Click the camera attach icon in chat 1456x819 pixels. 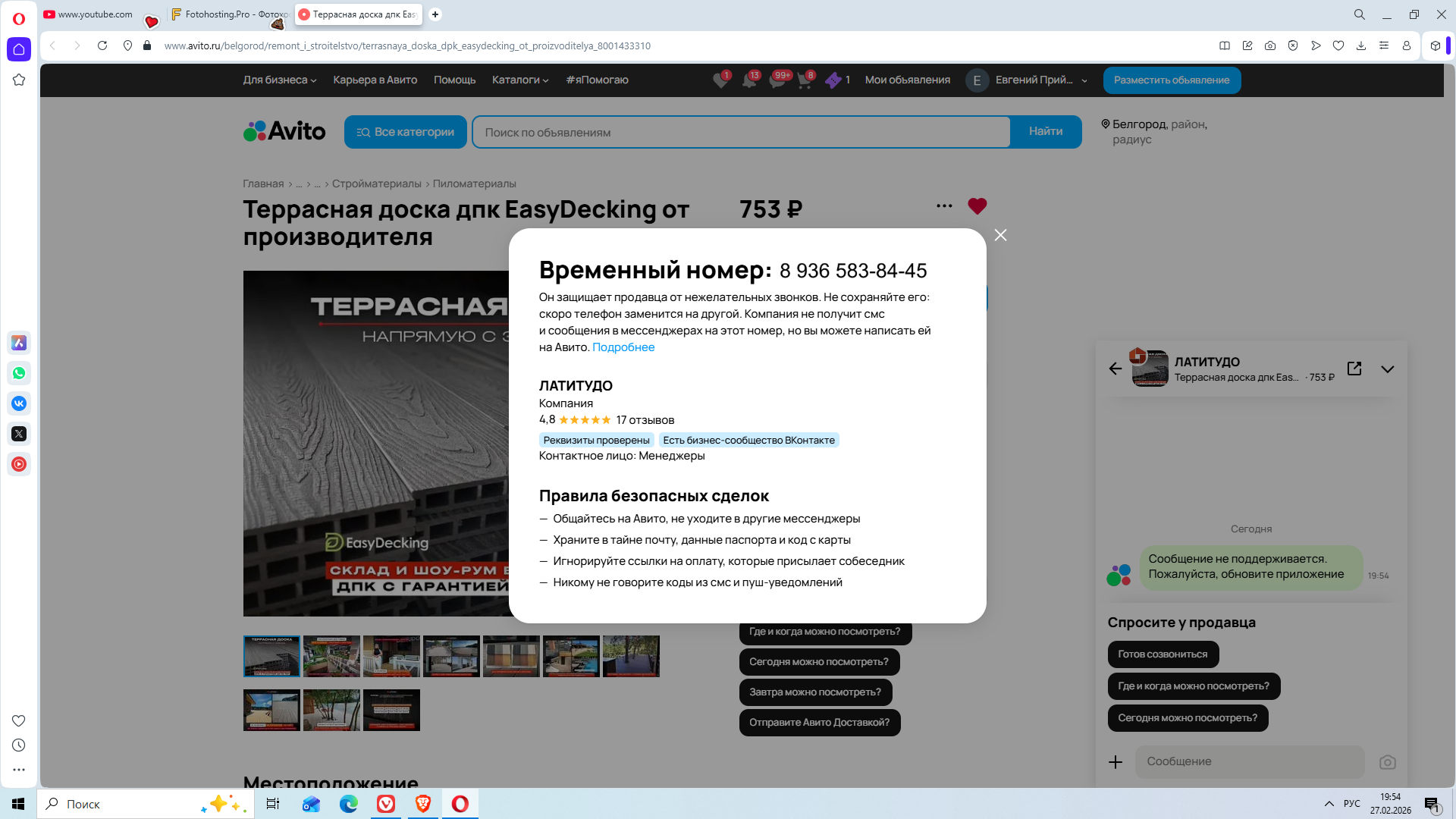1387,762
